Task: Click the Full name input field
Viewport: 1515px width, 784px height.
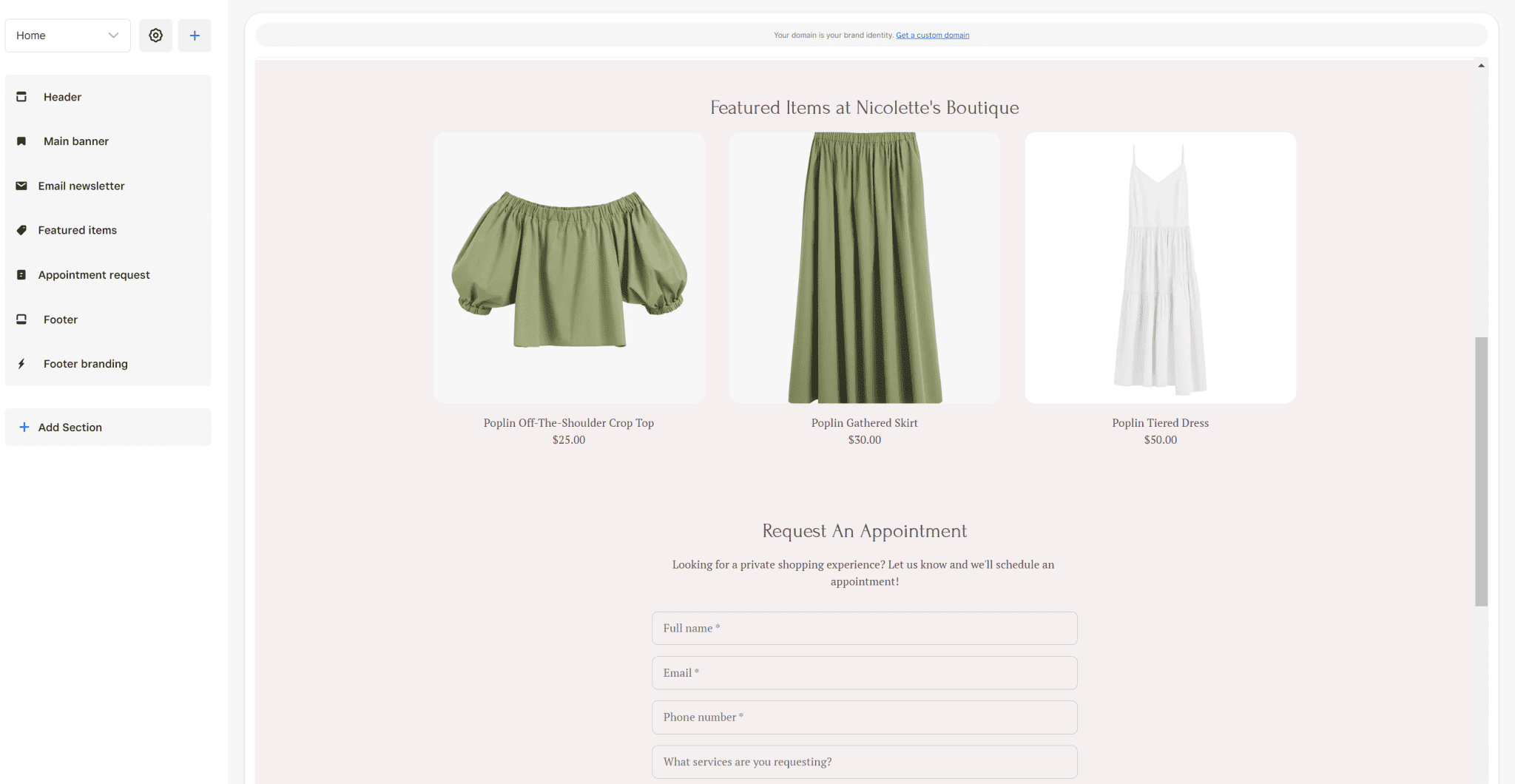Action: 864,628
